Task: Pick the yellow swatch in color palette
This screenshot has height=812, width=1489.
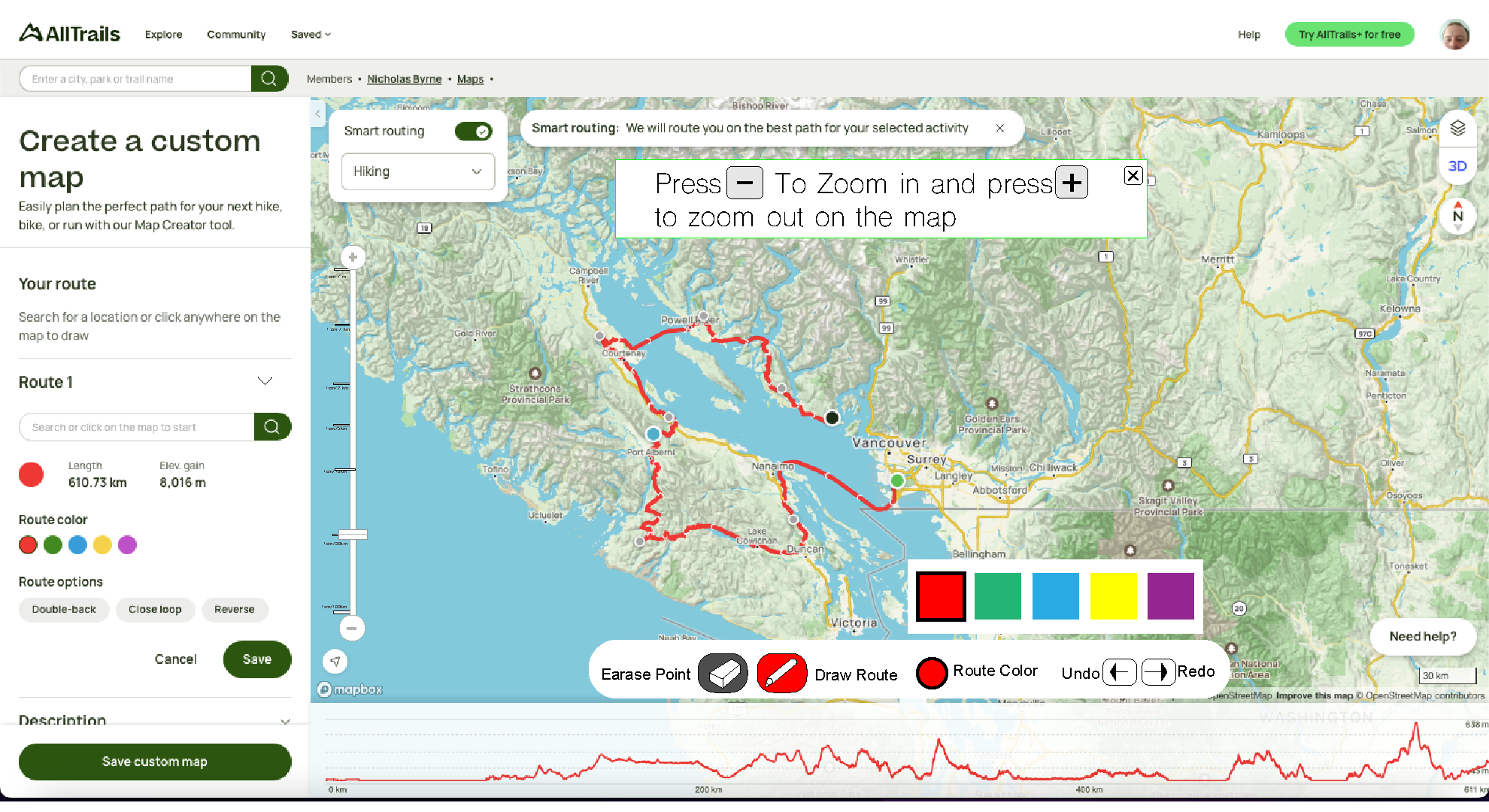Action: (x=1113, y=596)
